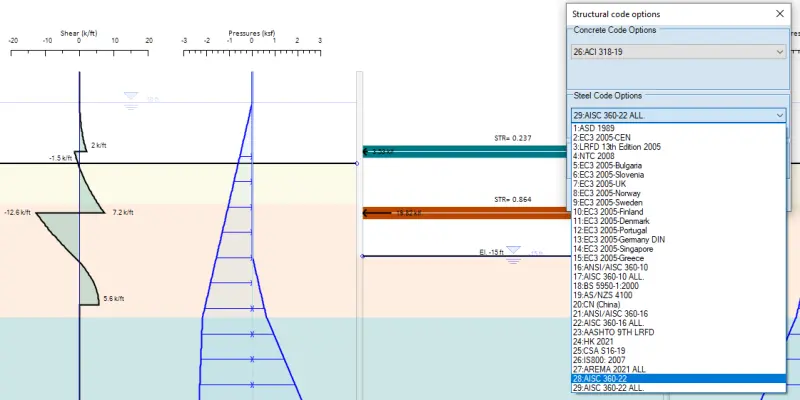
Task: Select highlighted 28:AISC 360-22 entry
Action: 678,379
